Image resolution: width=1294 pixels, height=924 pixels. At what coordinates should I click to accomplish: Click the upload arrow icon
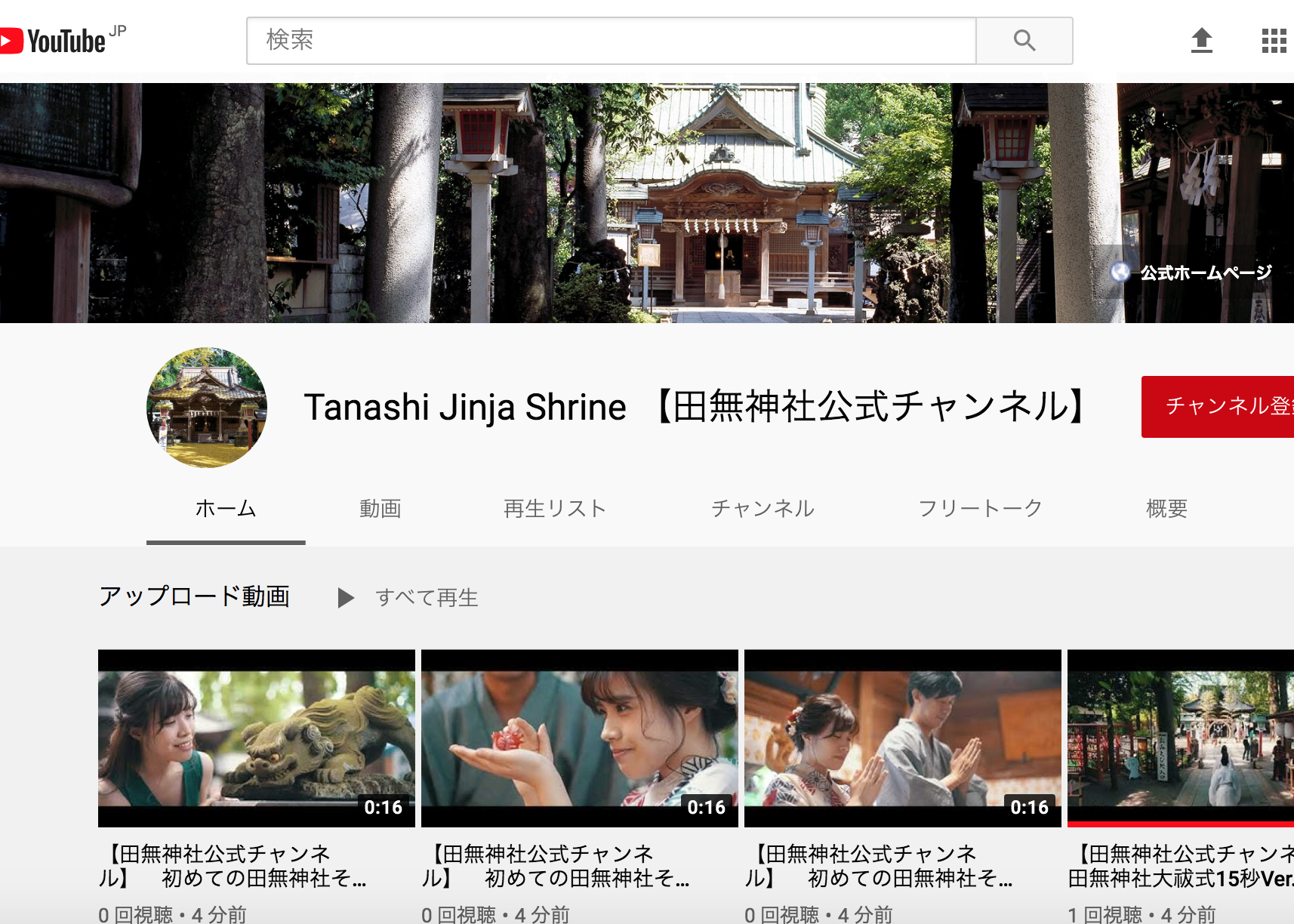coord(1201,40)
